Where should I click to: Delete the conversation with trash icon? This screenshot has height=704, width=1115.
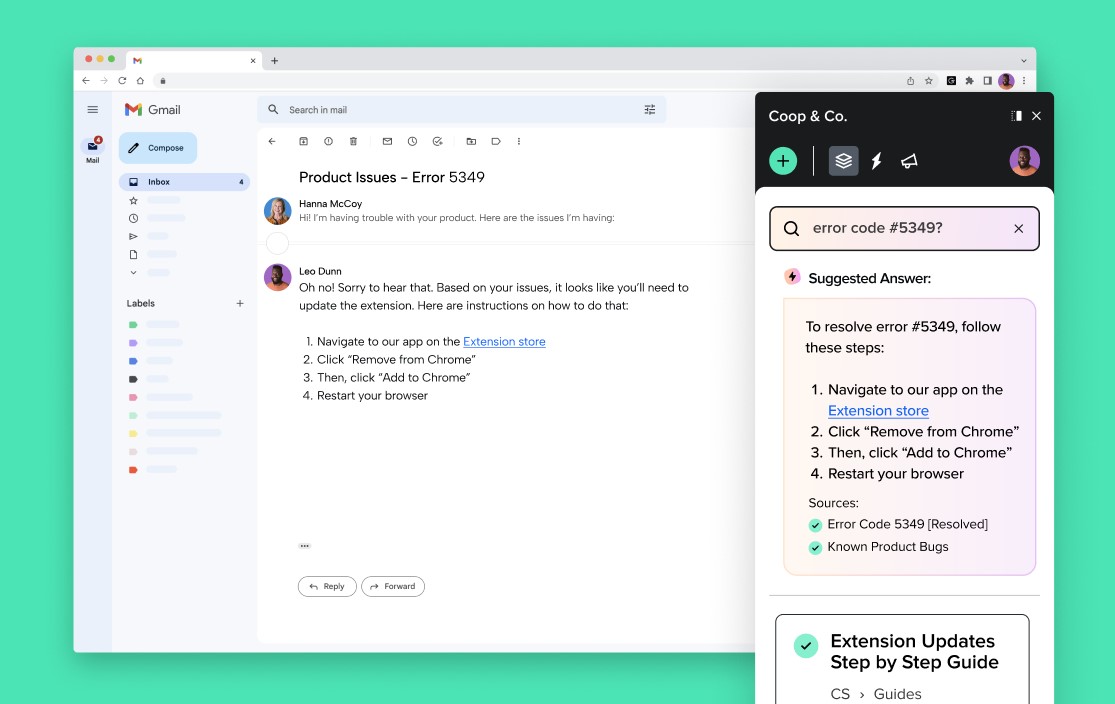353,142
